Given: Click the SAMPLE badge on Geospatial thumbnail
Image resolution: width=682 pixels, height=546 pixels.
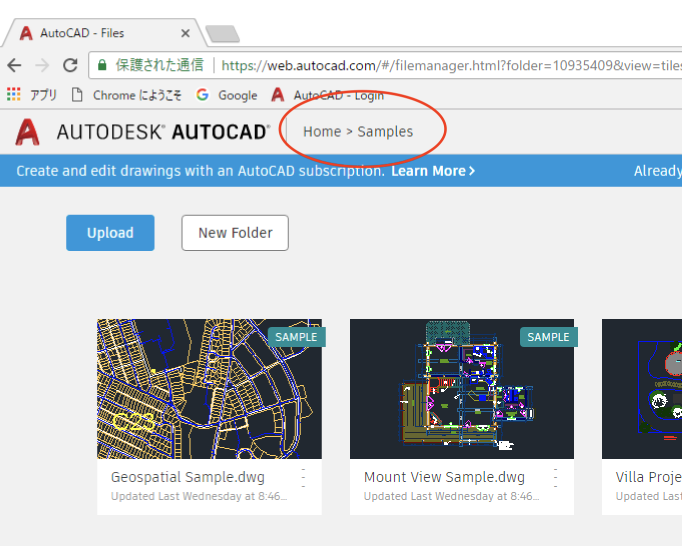Looking at the screenshot, I should pyautogui.click(x=296, y=337).
